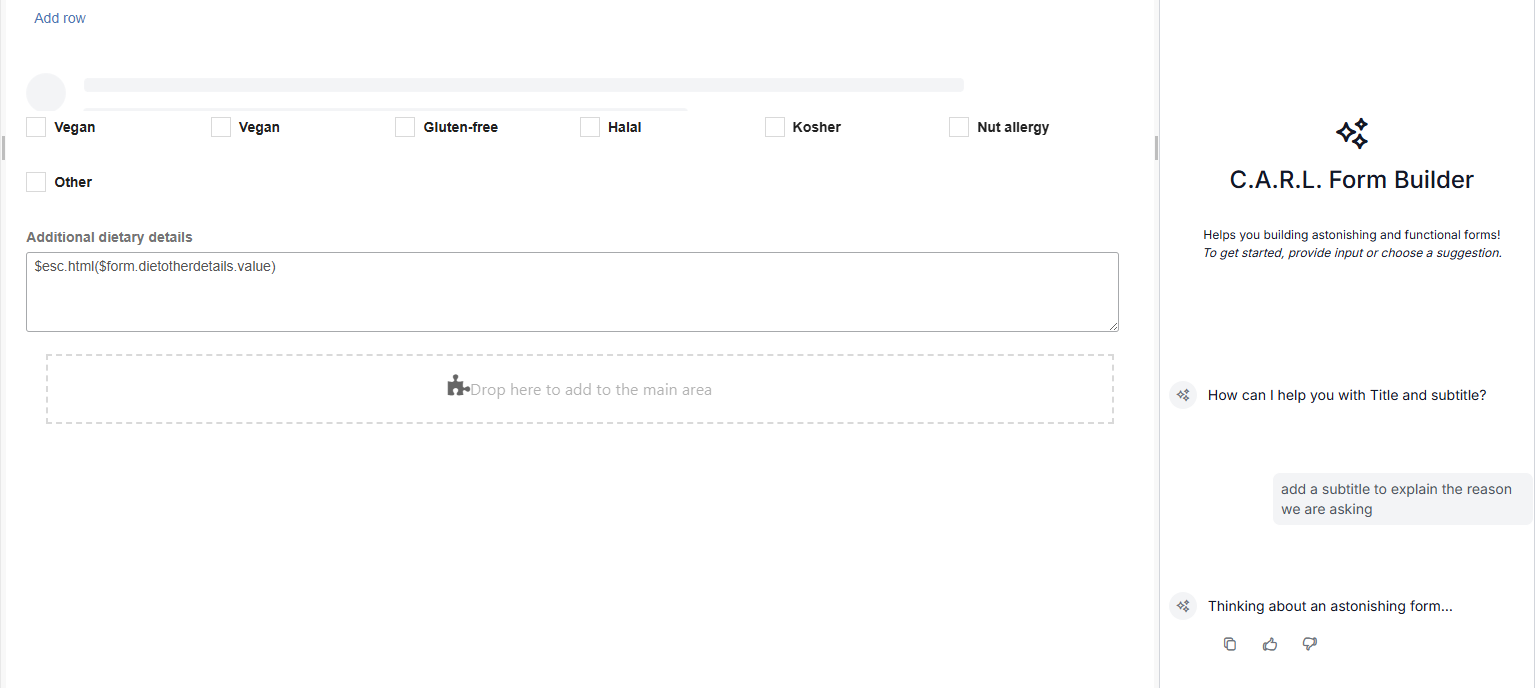Select the Kosher checkbox
1538x688 pixels.
coord(775,127)
